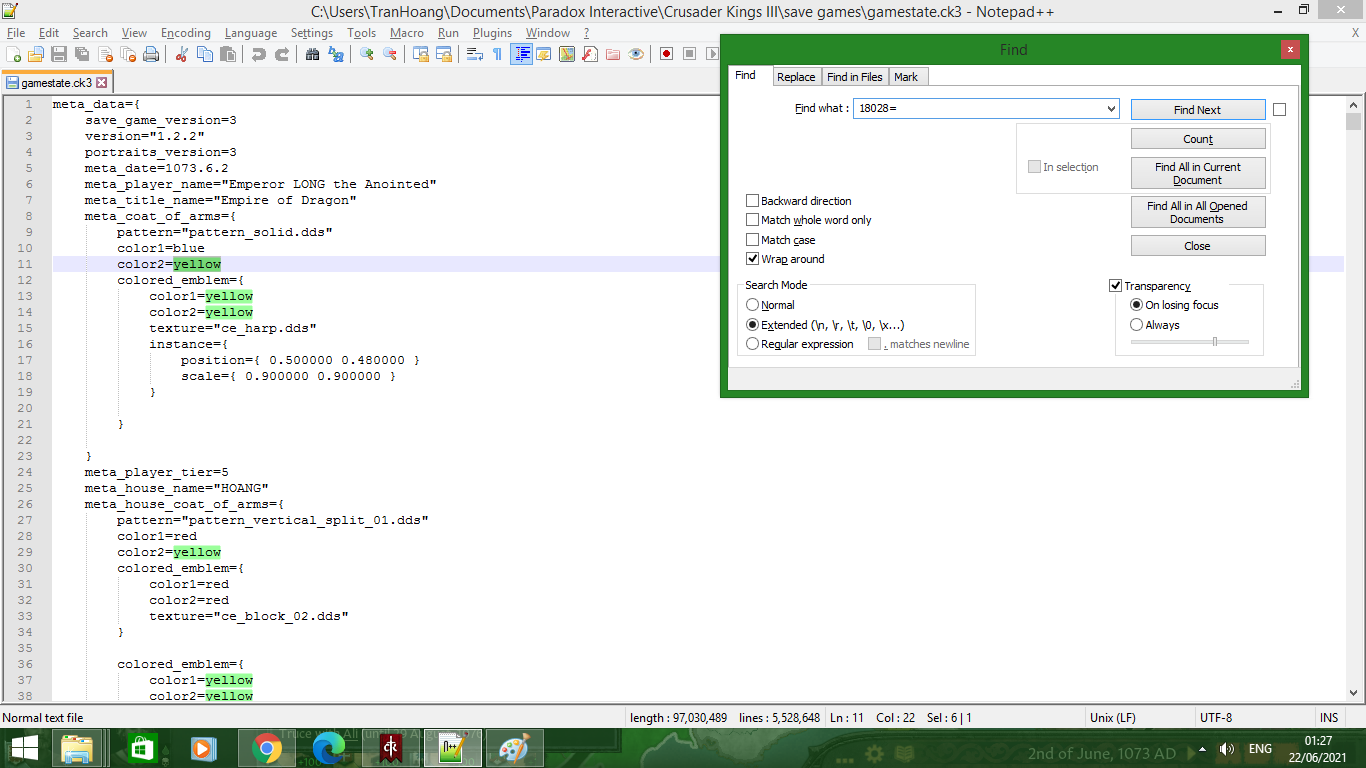Close the gamestate.ck3 tab with its X icon
The height and width of the screenshot is (768, 1366).
coord(101,83)
